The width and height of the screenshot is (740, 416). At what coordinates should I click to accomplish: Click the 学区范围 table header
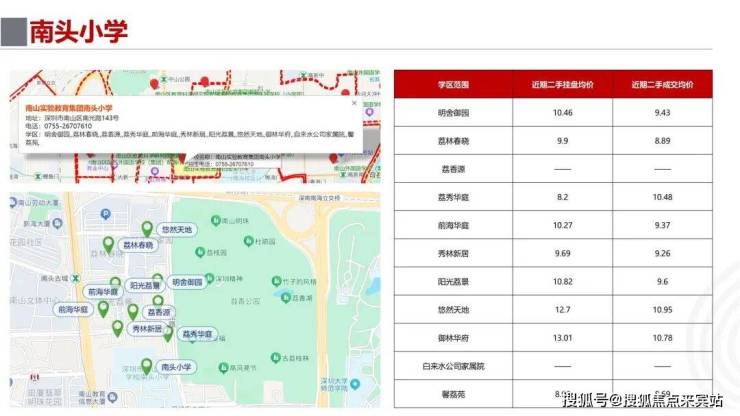click(x=453, y=85)
